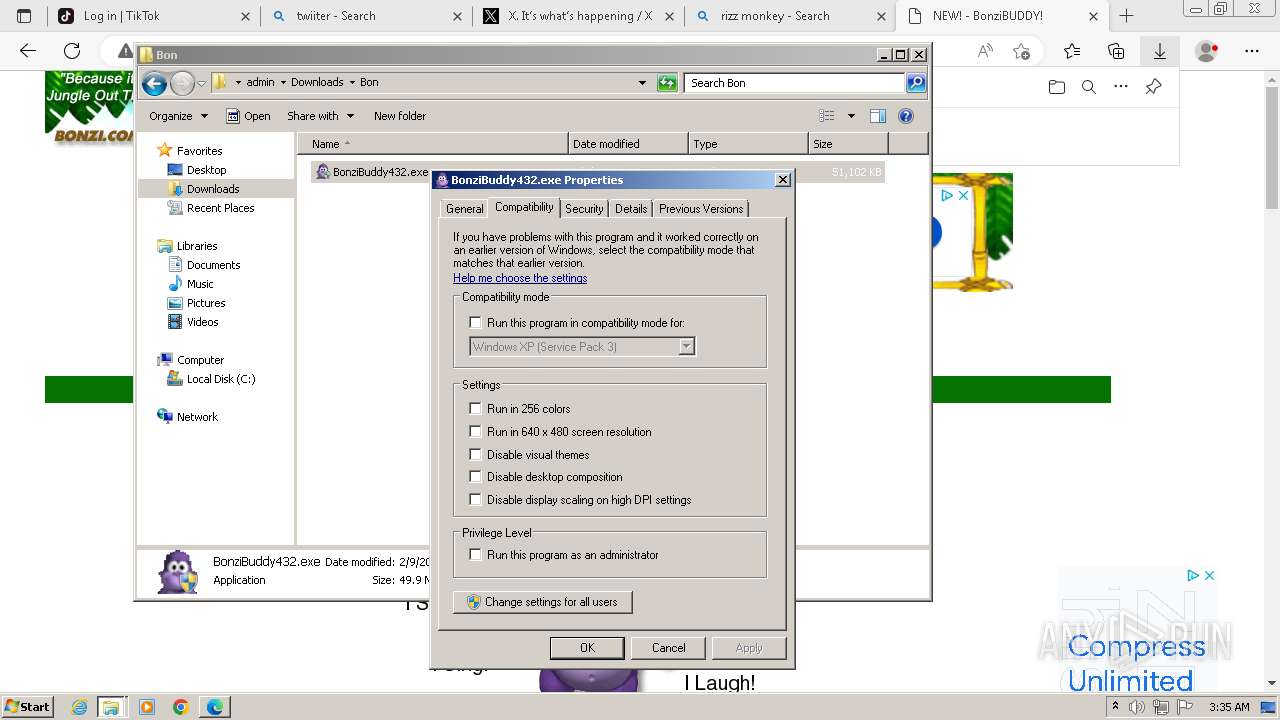The image size is (1280, 720).
Task: Expand the view options dropdown arrow
Action: (x=851, y=116)
